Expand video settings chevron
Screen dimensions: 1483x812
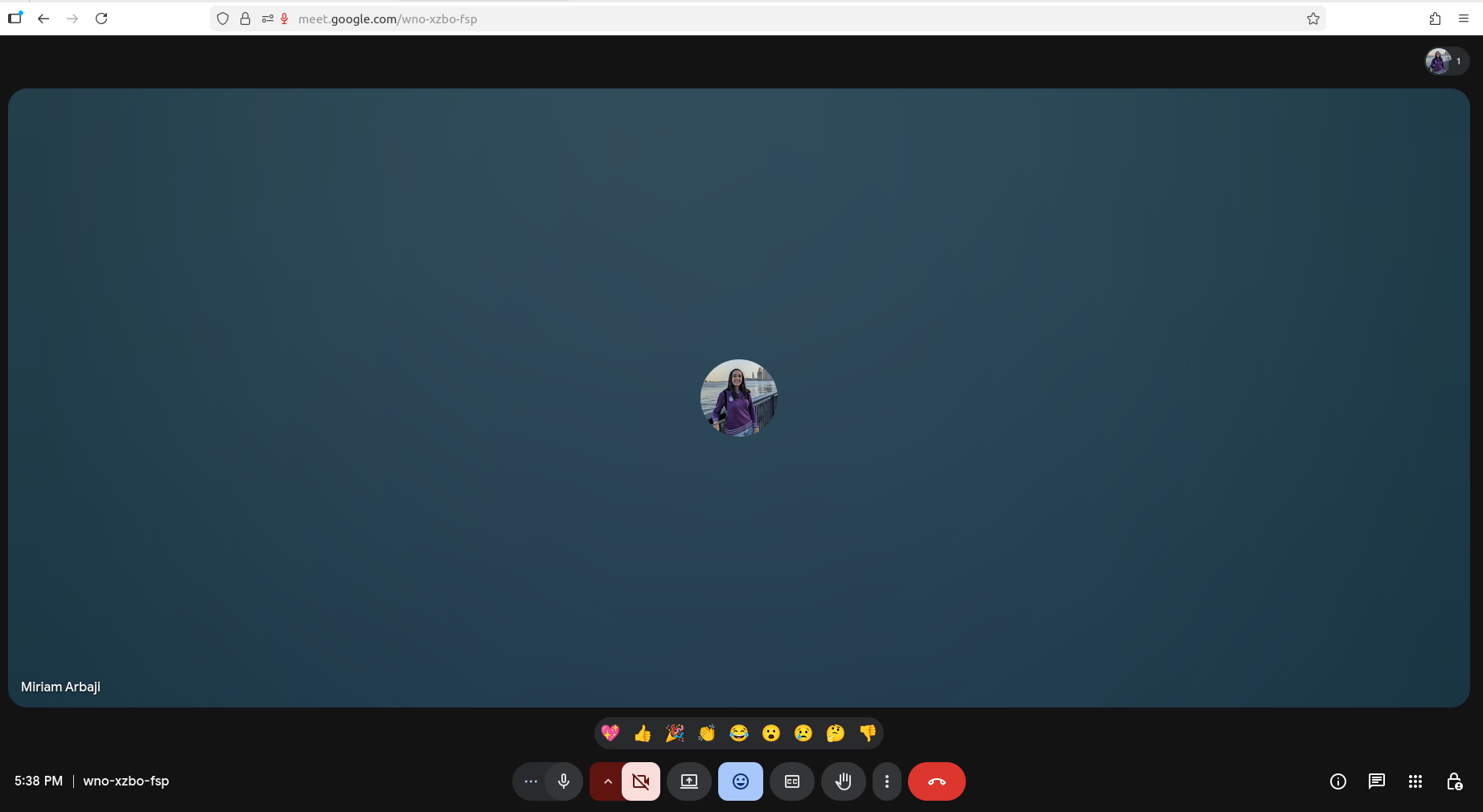[607, 781]
